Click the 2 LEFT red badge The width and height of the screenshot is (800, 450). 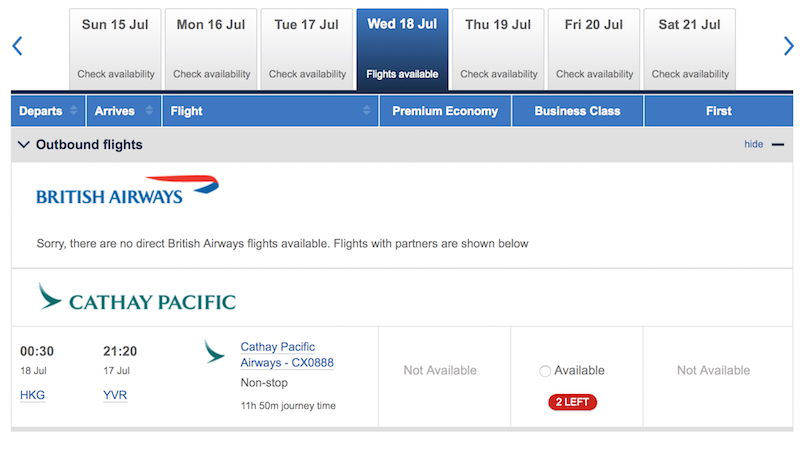tap(572, 402)
